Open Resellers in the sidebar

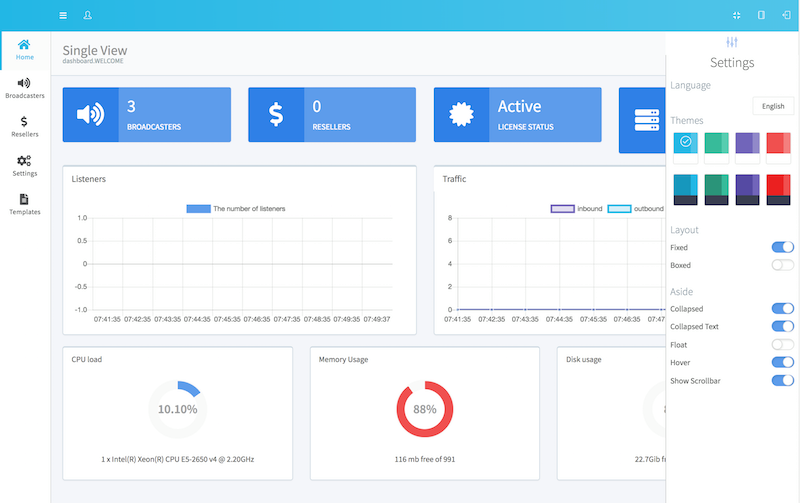point(24,127)
